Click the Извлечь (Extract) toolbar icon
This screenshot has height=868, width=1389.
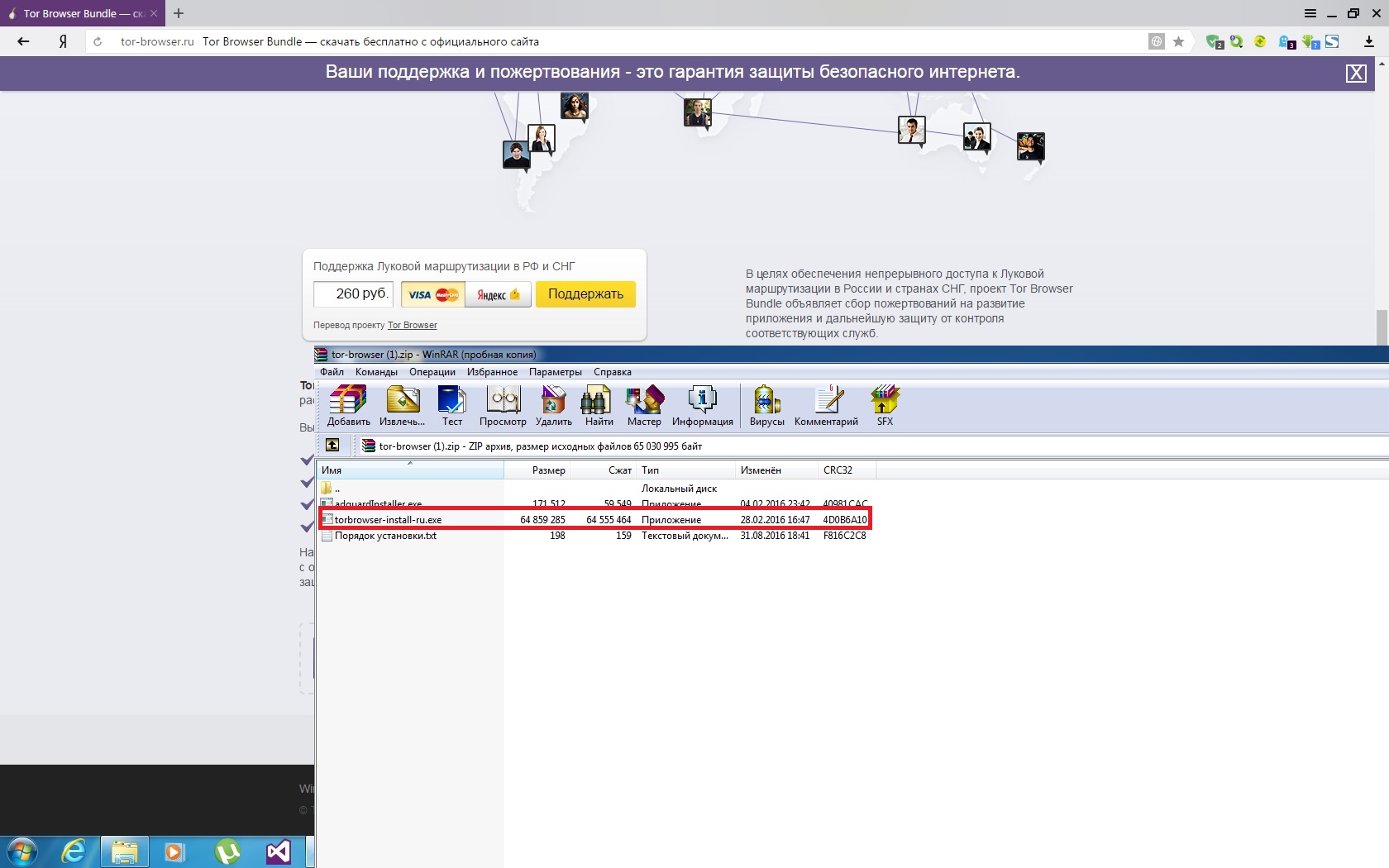(x=403, y=406)
